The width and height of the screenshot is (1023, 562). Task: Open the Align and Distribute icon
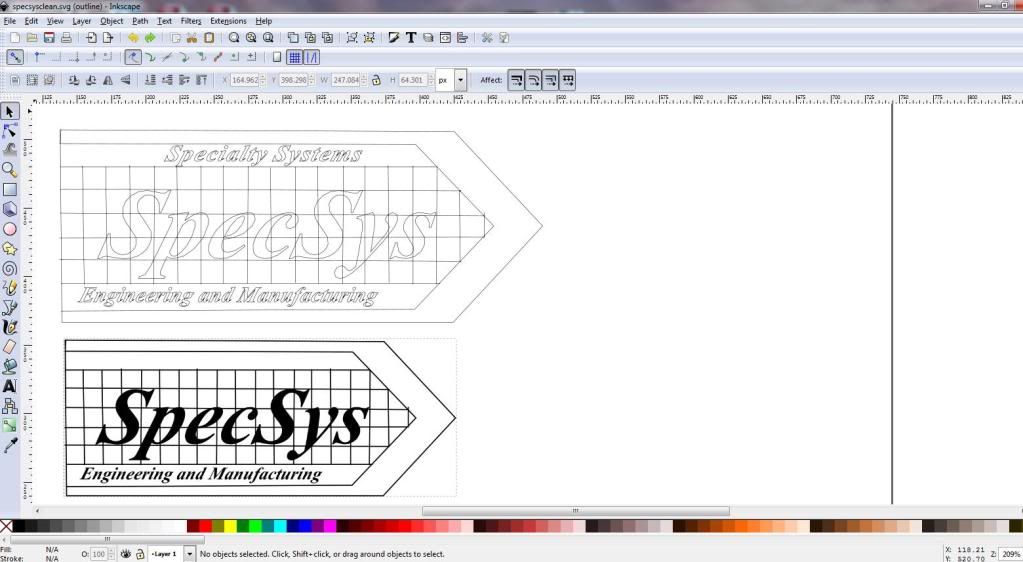coord(463,38)
